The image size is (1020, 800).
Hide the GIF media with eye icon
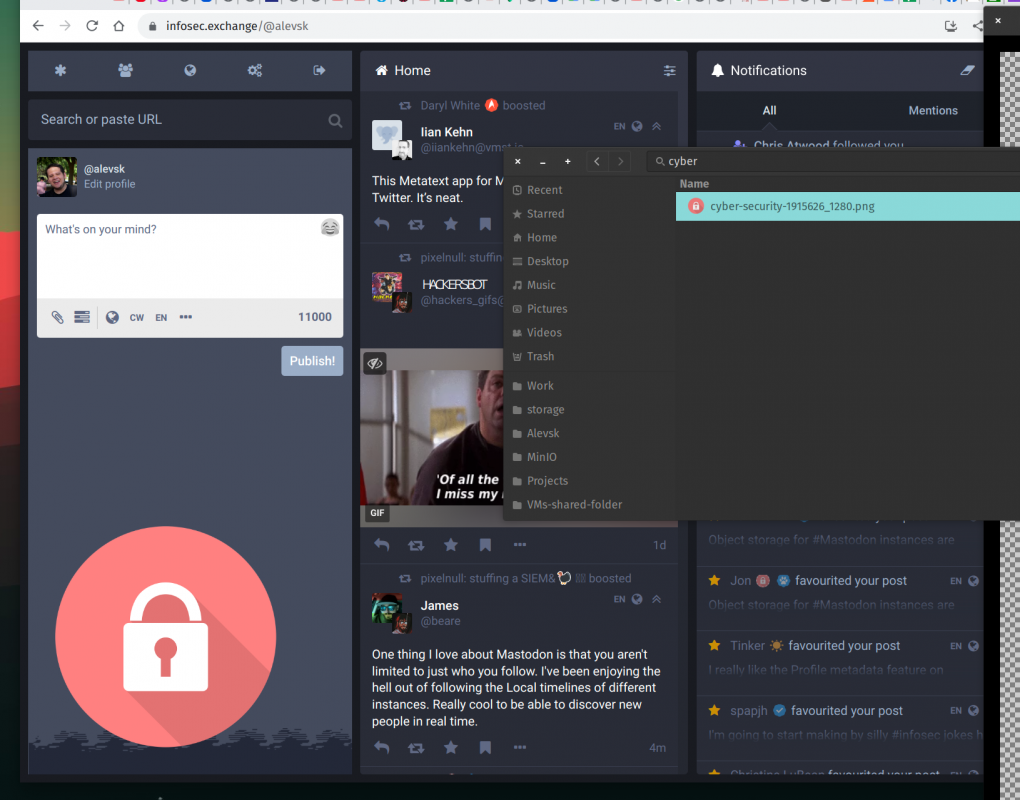tap(375, 363)
